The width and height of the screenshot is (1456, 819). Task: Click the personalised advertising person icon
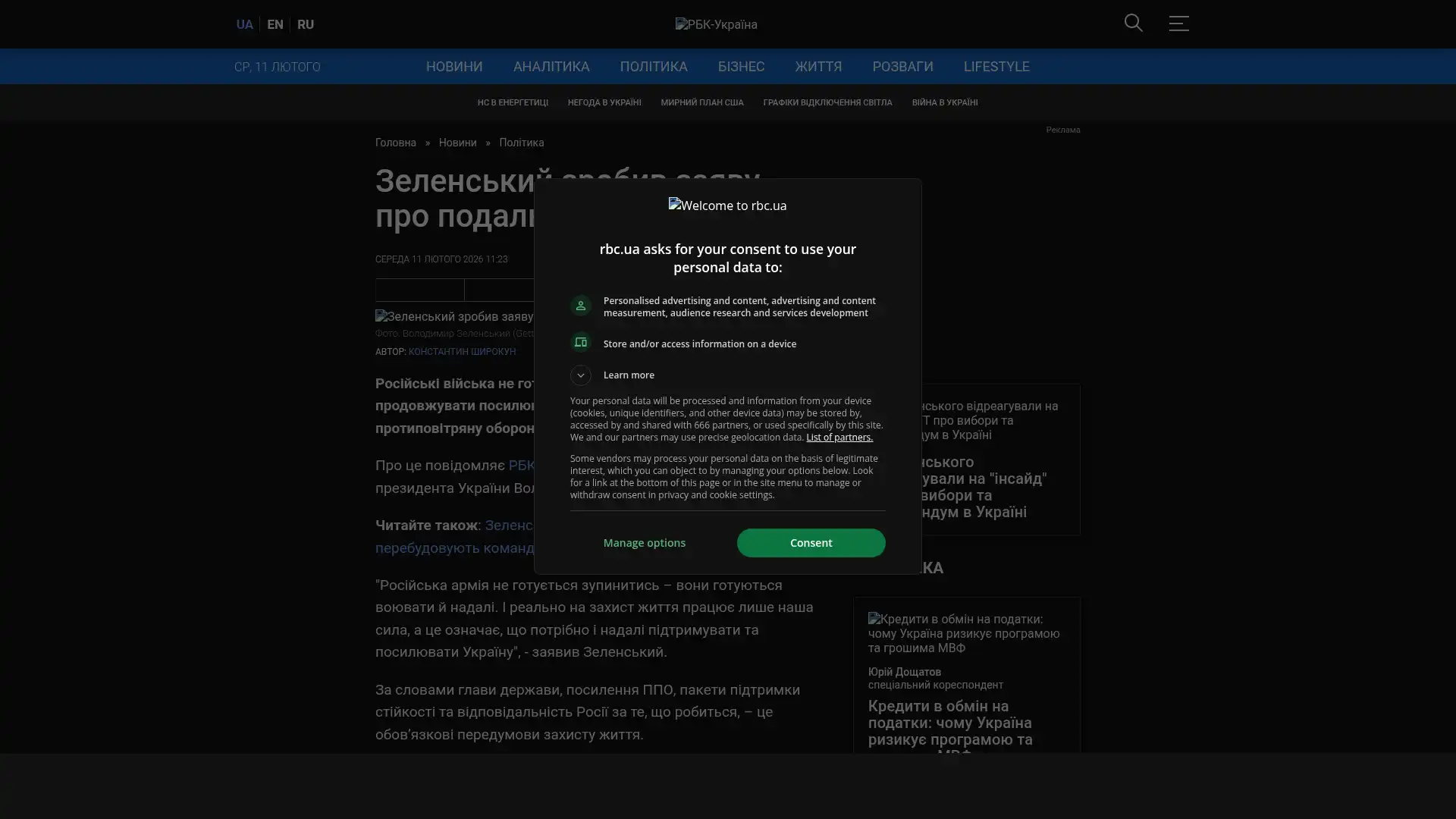(x=580, y=306)
